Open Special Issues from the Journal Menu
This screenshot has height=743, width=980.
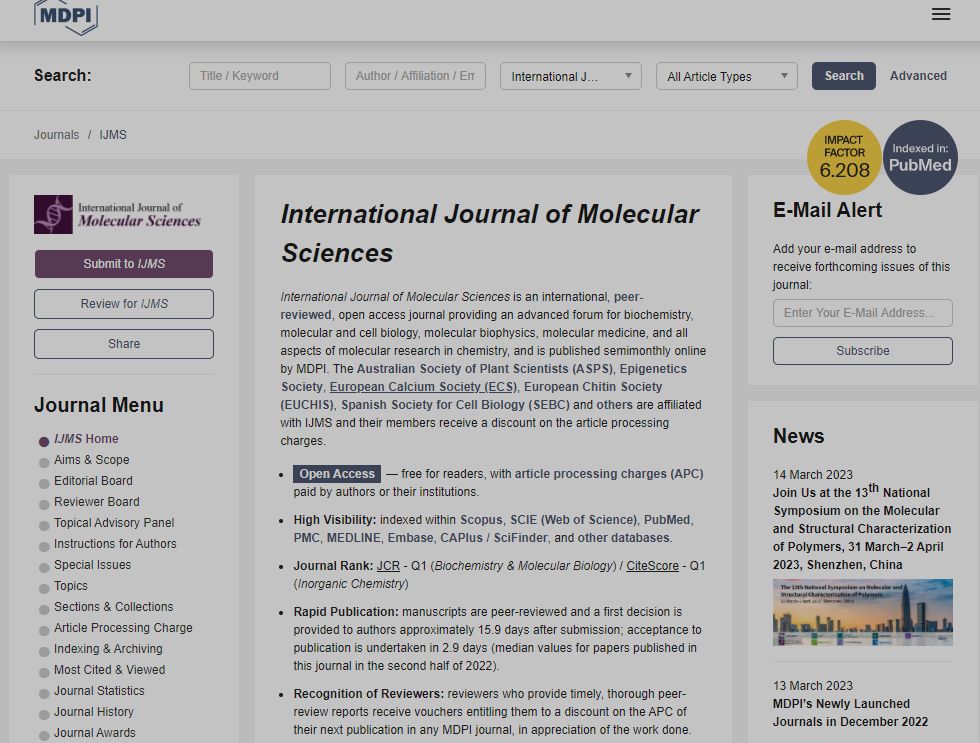coord(91,565)
